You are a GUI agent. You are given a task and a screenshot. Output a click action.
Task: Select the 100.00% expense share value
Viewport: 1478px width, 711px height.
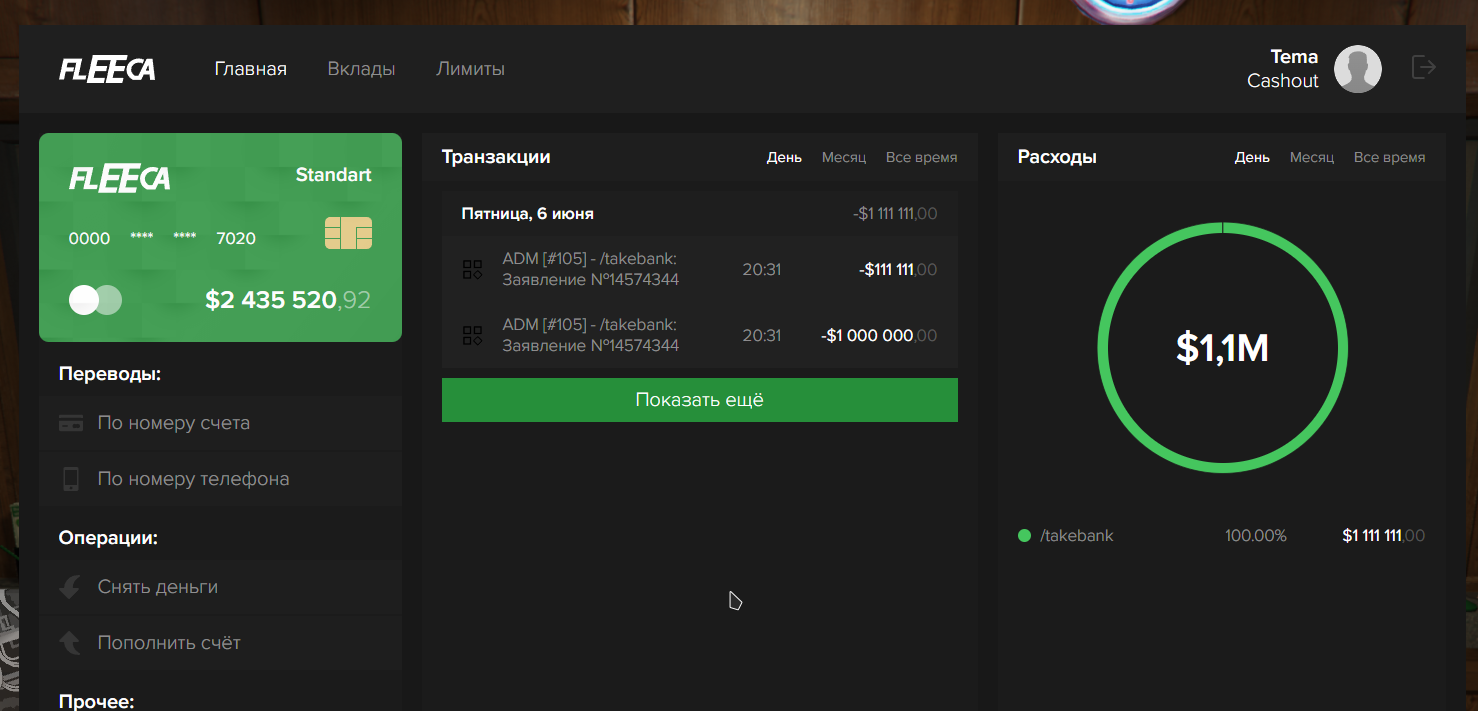(1256, 536)
